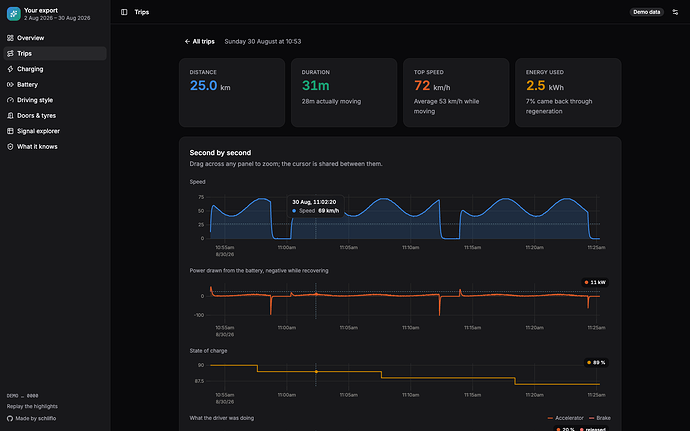Click the 11 kW readout badge on power chart
This screenshot has height=431, width=690.
pyautogui.click(x=595, y=282)
